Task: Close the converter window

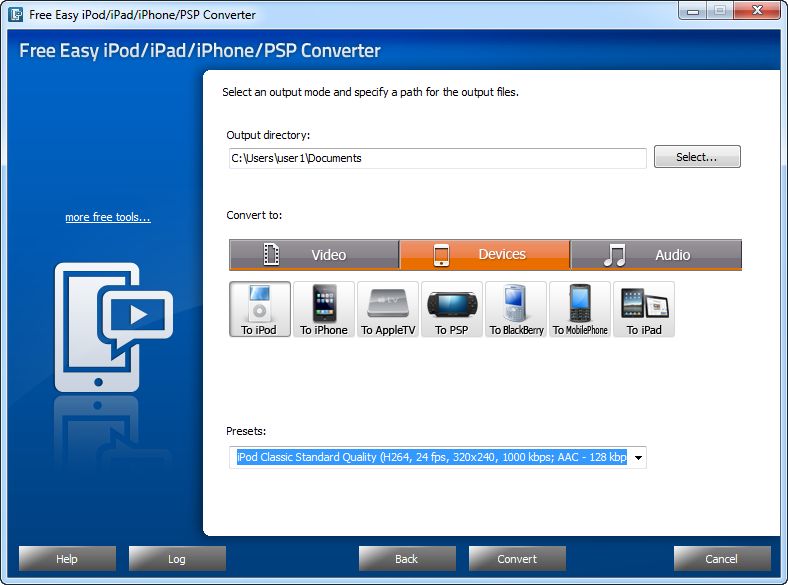Action: [758, 11]
